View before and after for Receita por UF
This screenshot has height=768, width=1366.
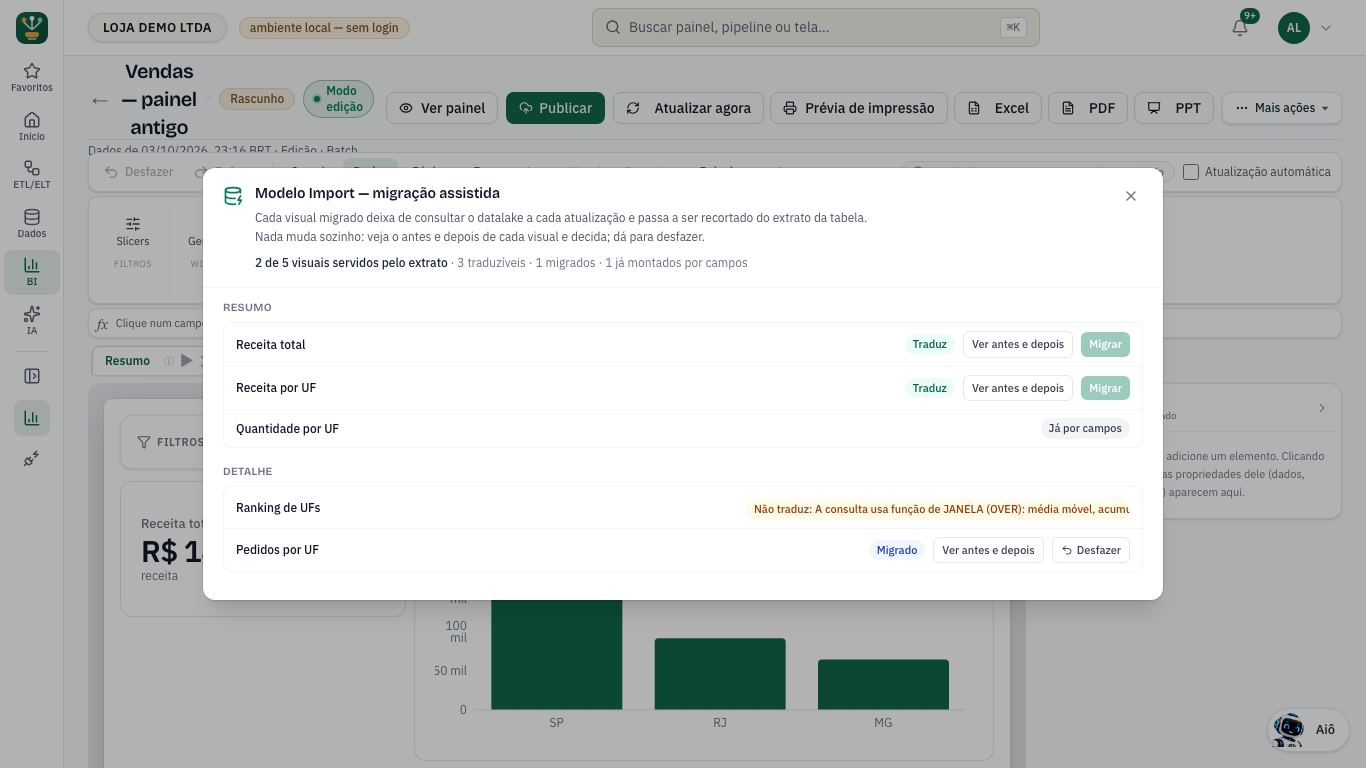pyautogui.click(x=1018, y=388)
